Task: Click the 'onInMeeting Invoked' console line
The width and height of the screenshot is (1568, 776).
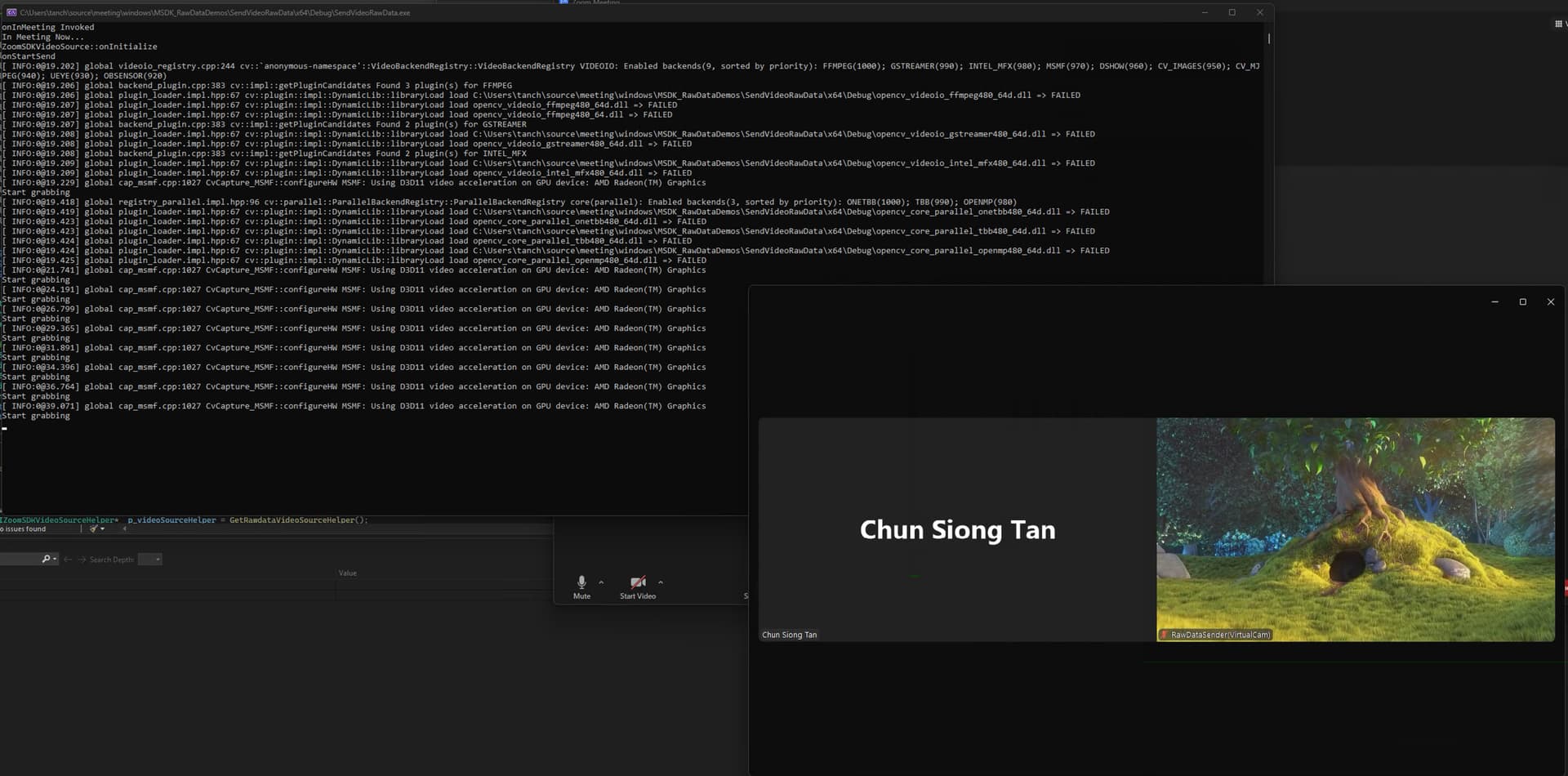Action: [x=48, y=27]
